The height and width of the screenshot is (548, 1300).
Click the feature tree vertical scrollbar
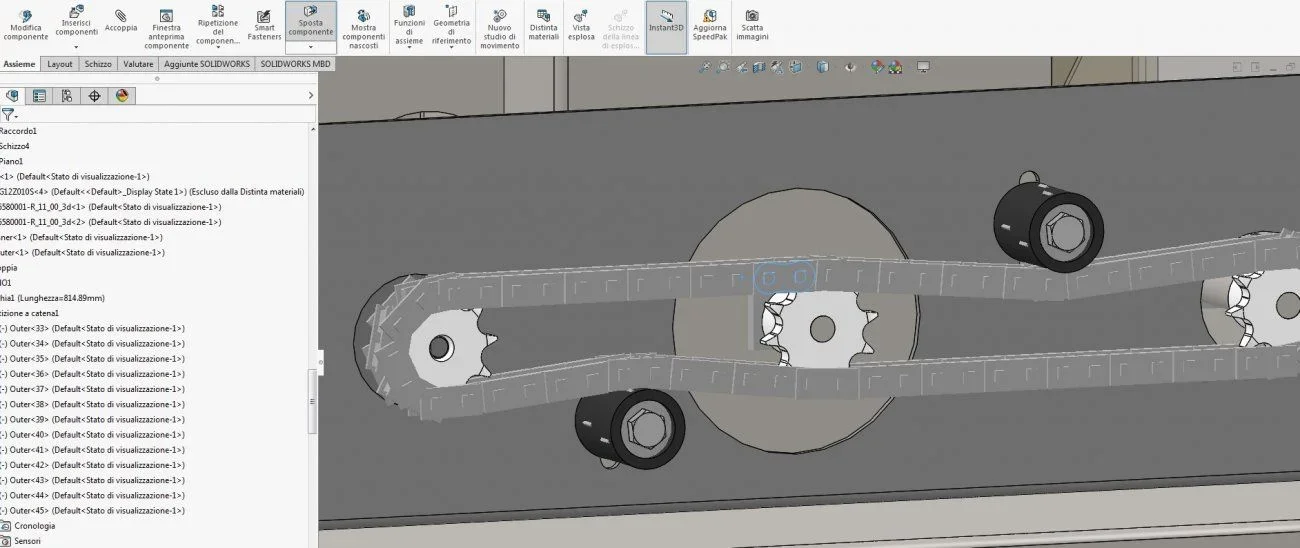coord(312,400)
